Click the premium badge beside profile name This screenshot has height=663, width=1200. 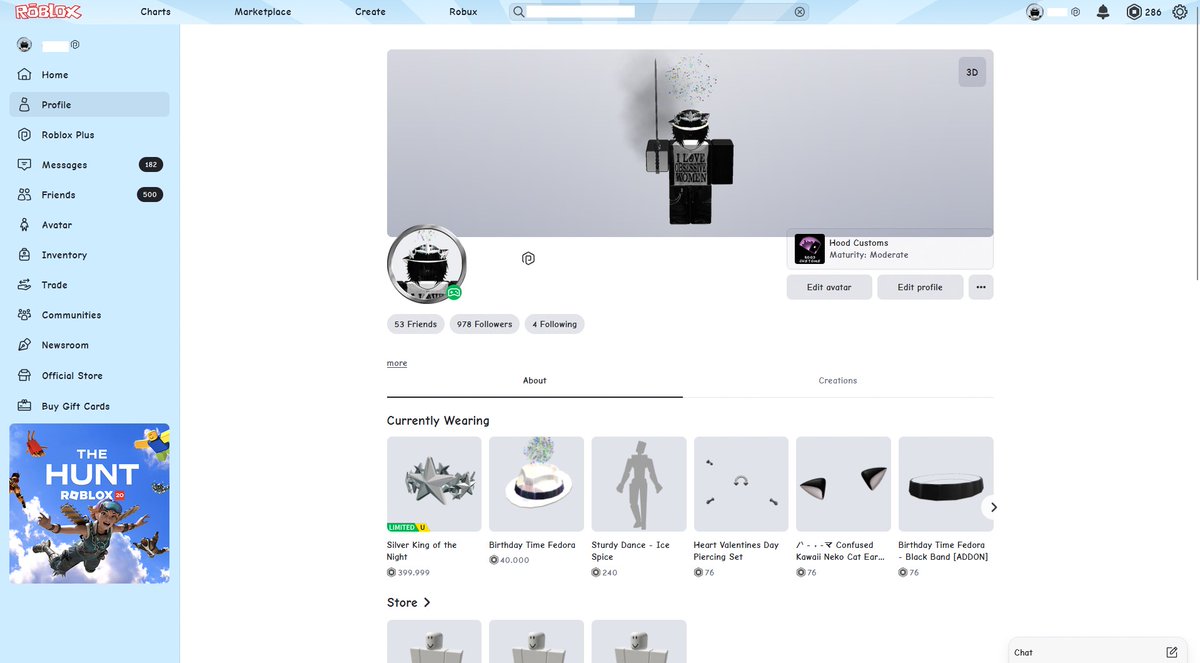528,259
